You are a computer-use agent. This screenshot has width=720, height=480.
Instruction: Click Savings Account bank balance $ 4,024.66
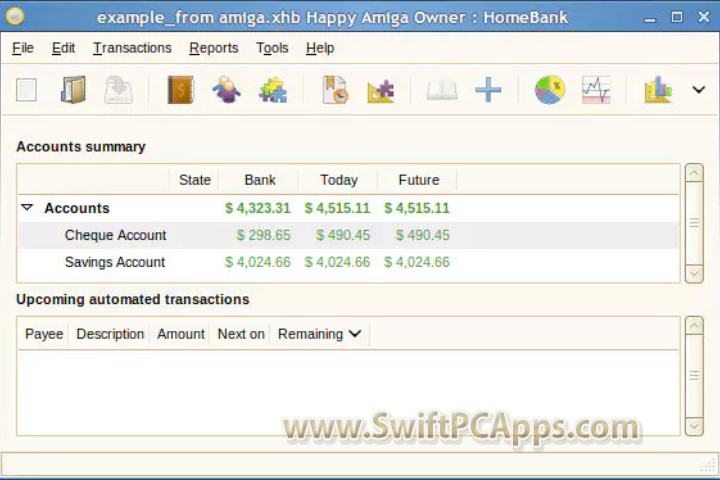tap(258, 262)
